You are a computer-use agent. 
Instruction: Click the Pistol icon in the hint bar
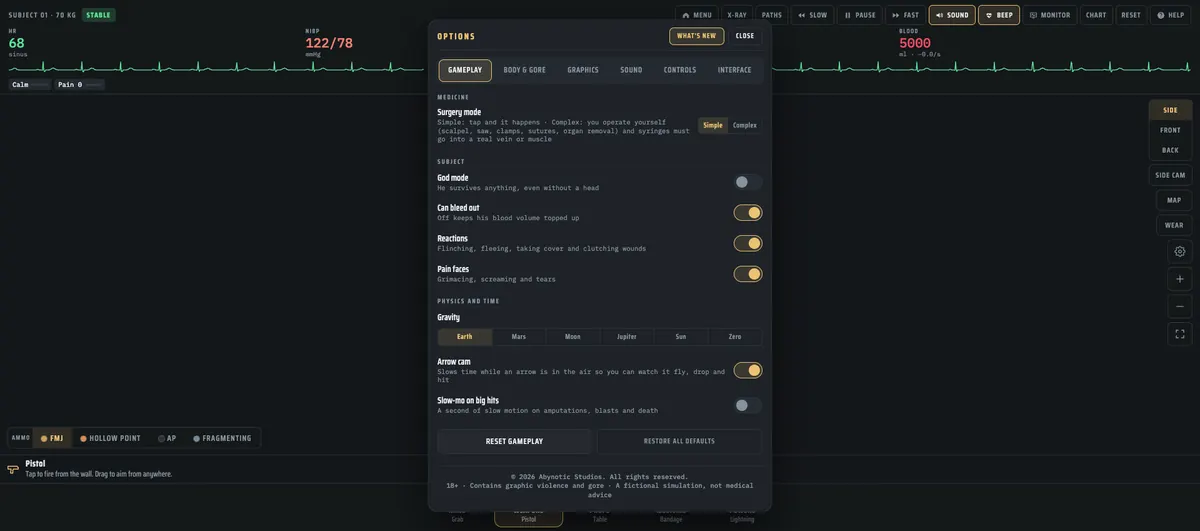13,469
